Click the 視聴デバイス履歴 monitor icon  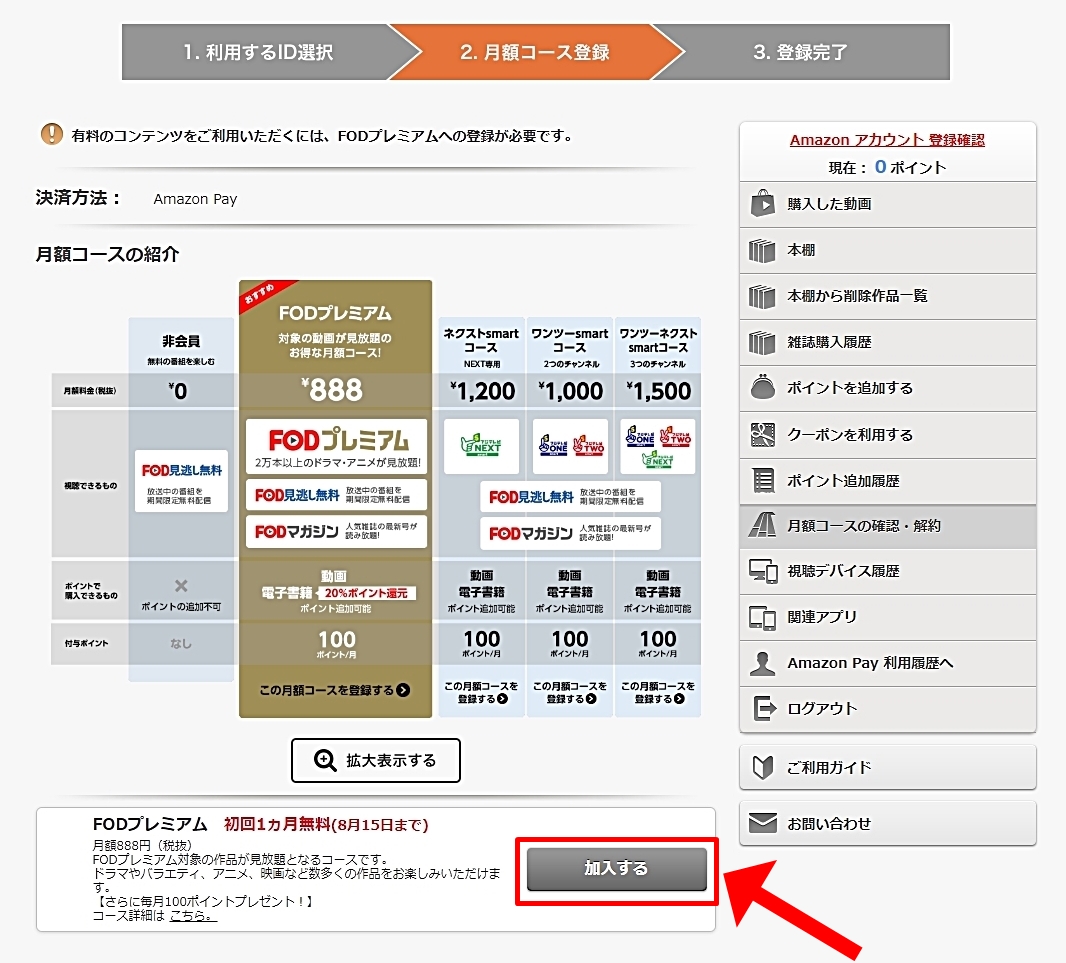pos(763,571)
